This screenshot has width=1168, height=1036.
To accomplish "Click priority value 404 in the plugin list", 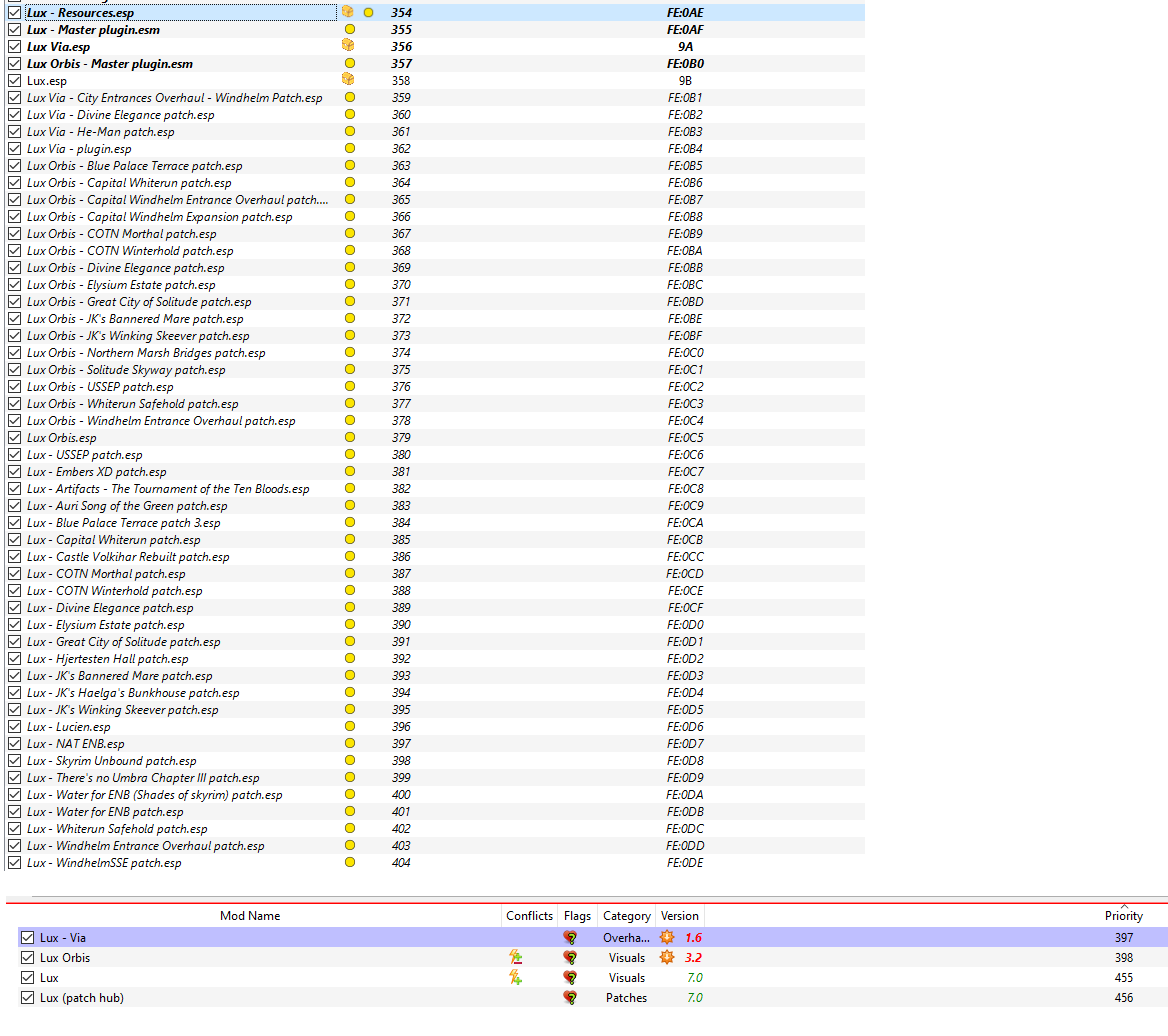I will coord(401,862).
